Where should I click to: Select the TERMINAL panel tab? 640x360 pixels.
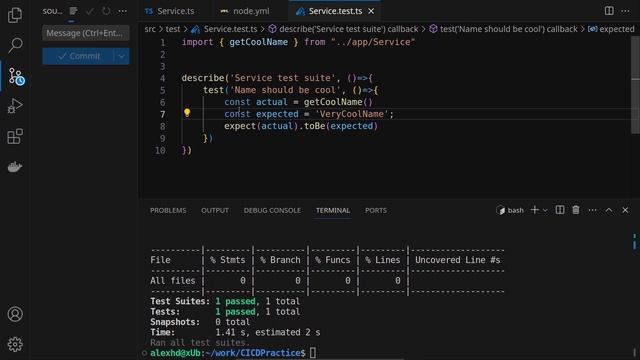[333, 210]
